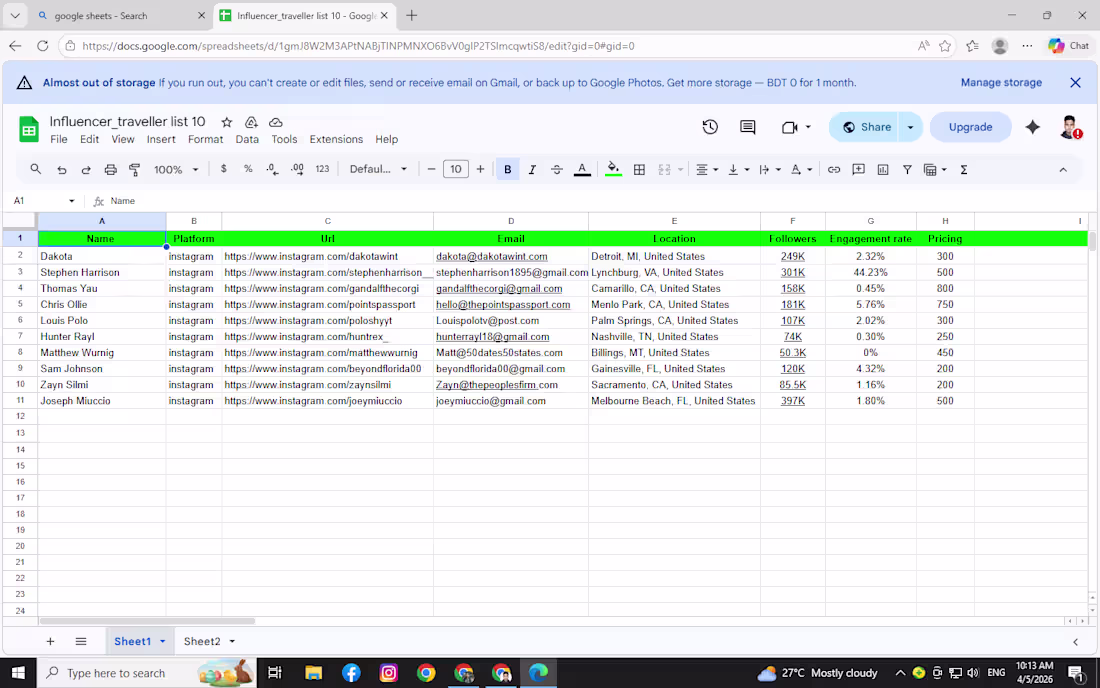Open File Explorer from taskbar
Screen dimensions: 1100x688
tap(313, 673)
